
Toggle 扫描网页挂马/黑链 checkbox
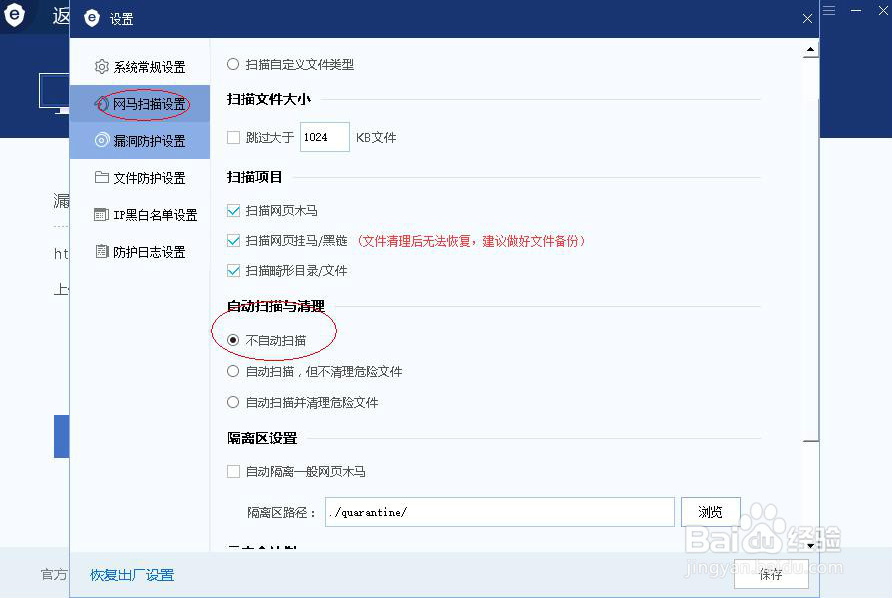[x=233, y=241]
